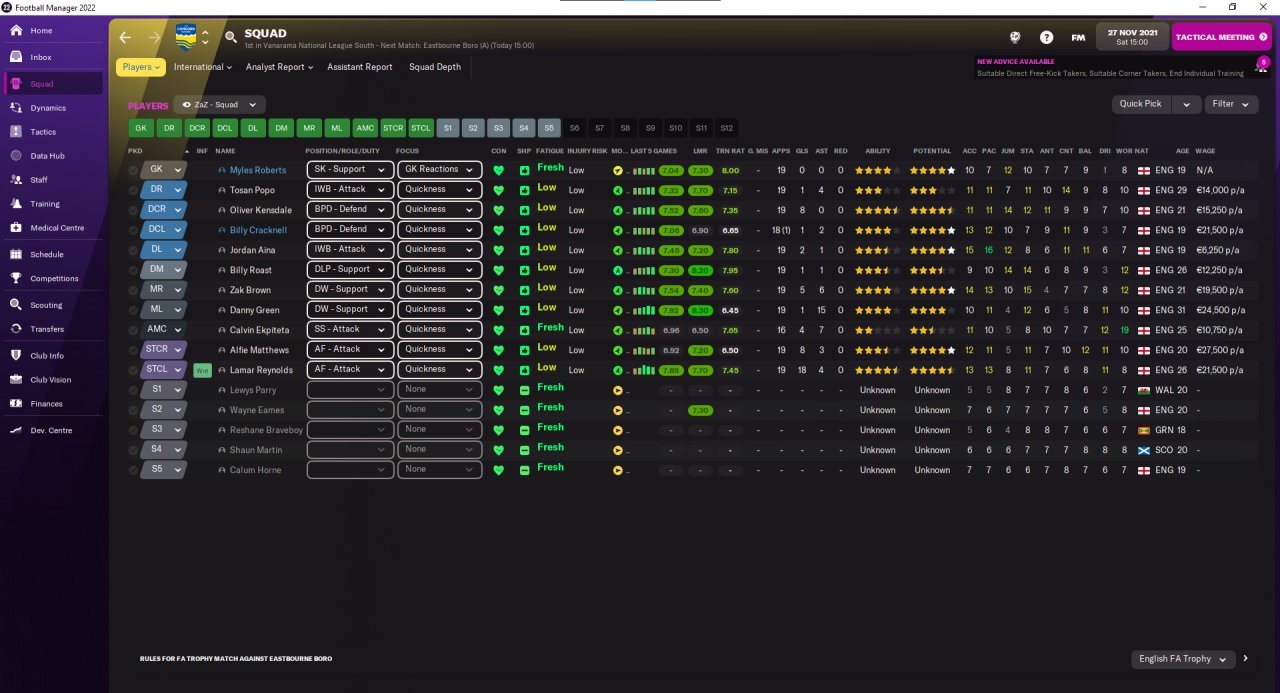Image resolution: width=1280 pixels, height=693 pixels.
Task: Open the Staff icon in sidebar
Action: coord(16,180)
